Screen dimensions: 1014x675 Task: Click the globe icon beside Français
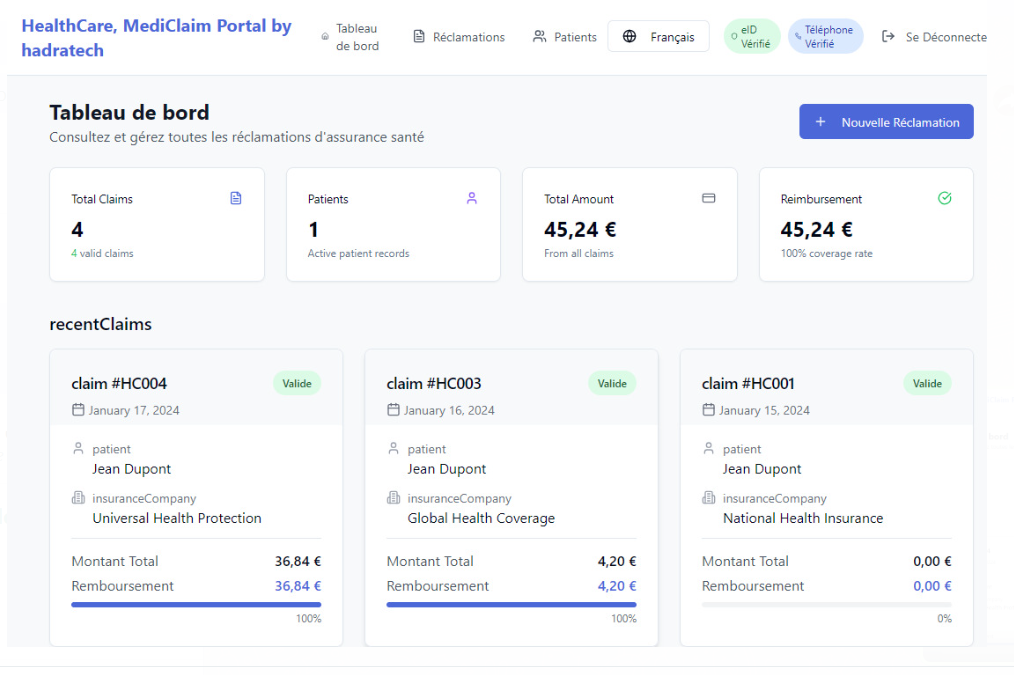(x=629, y=37)
